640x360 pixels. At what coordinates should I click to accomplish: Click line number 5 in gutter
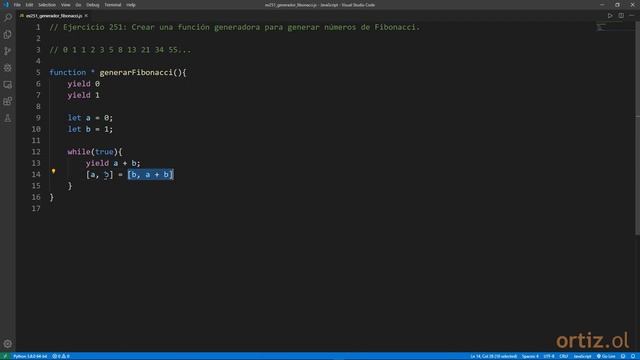point(38,73)
